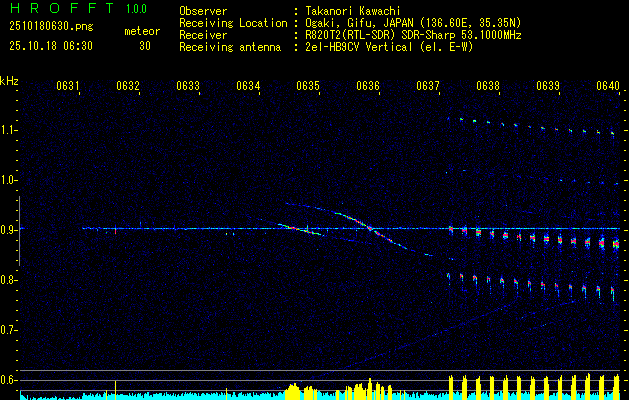
Task: Click the trace crossing point near 0636
Action: point(370,229)
